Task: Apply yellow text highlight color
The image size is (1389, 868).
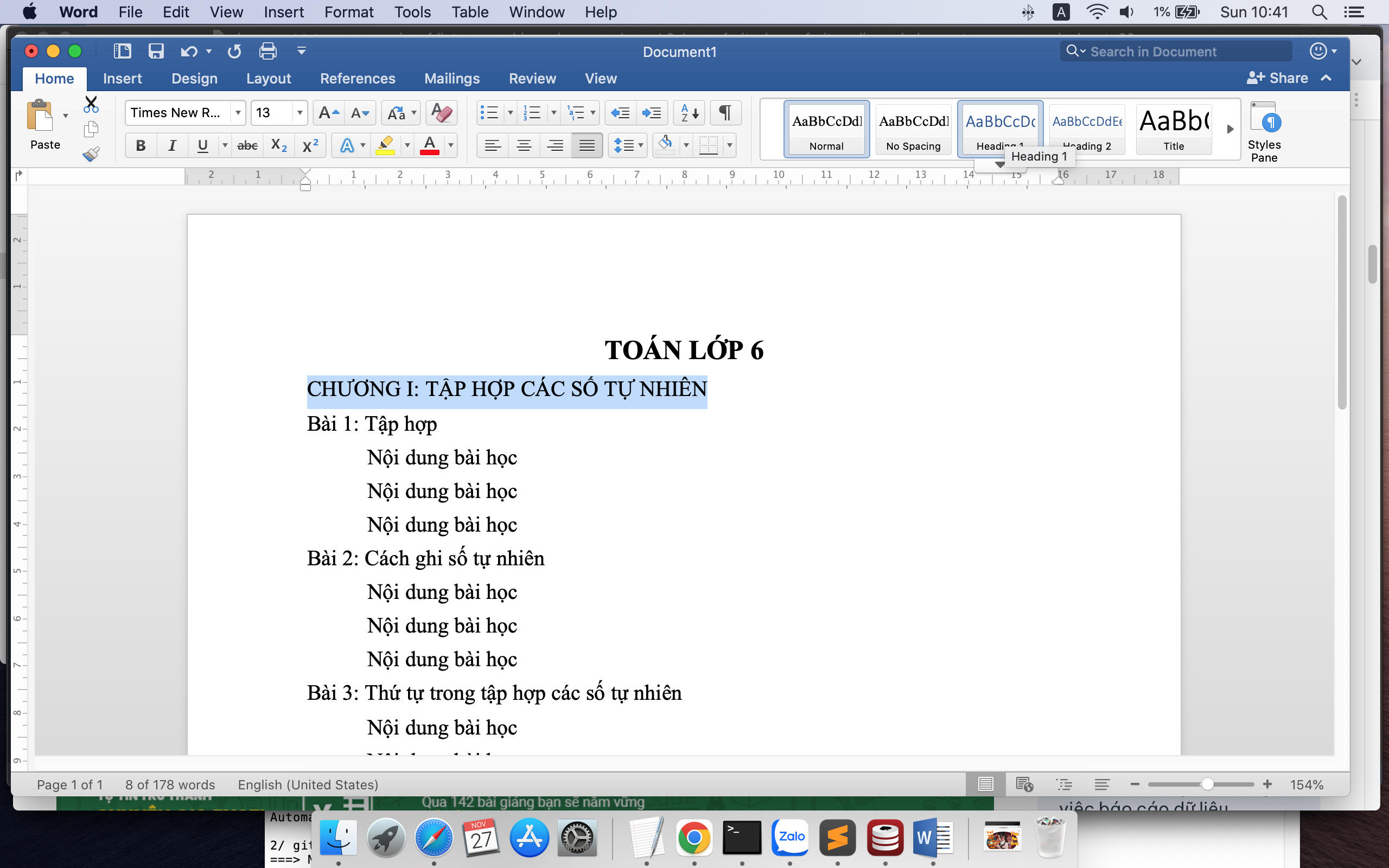Action: (385, 145)
